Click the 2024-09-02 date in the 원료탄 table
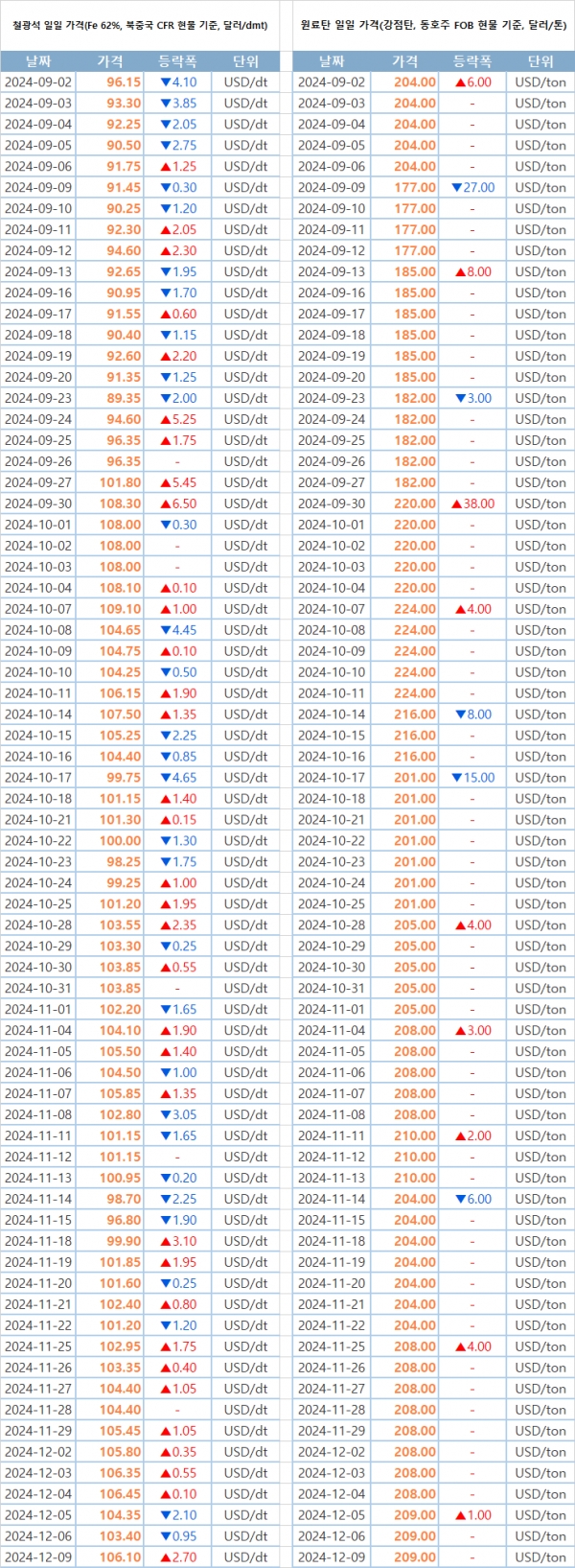This screenshot has height=1568, width=575. 332,82
